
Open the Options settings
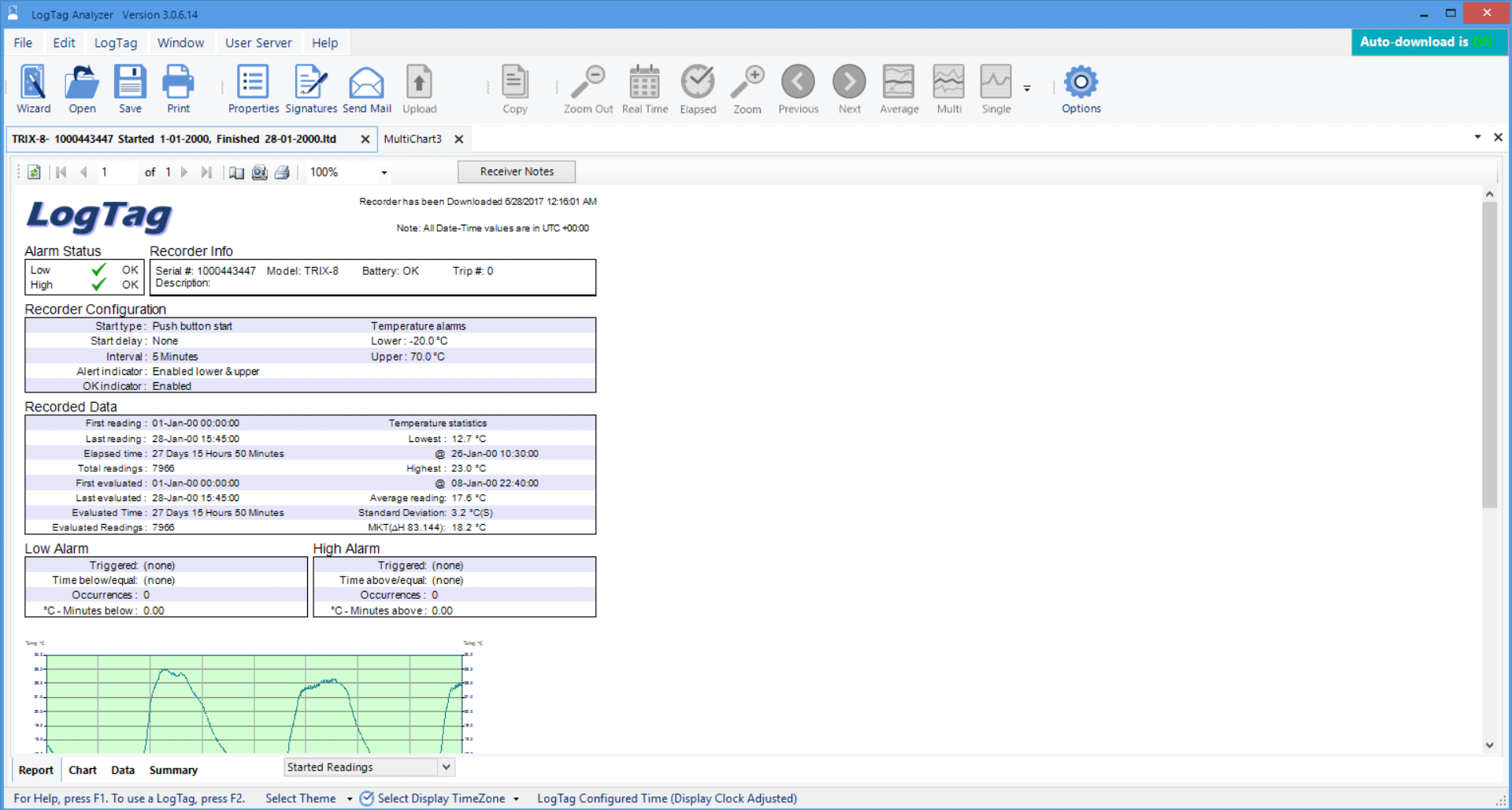1080,87
